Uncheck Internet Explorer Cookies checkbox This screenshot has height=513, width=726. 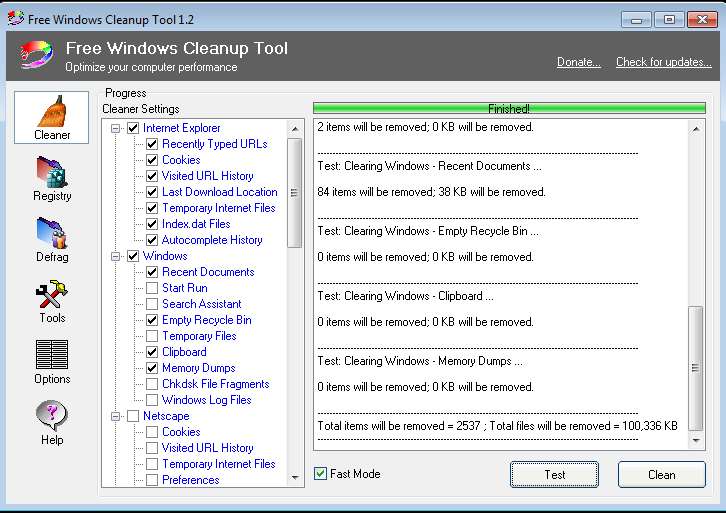[x=152, y=160]
